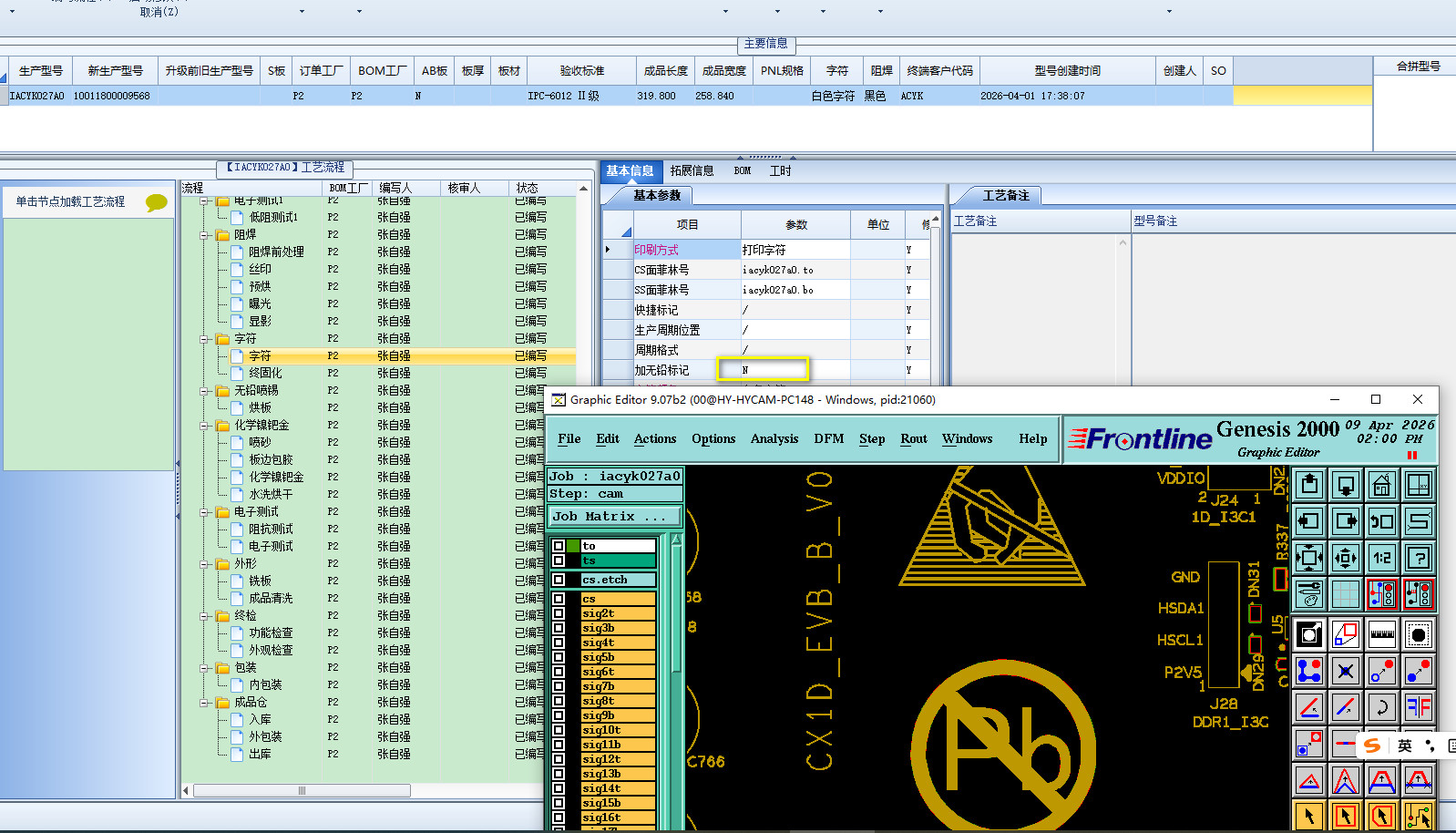Click the grid display icon

(x=1346, y=594)
